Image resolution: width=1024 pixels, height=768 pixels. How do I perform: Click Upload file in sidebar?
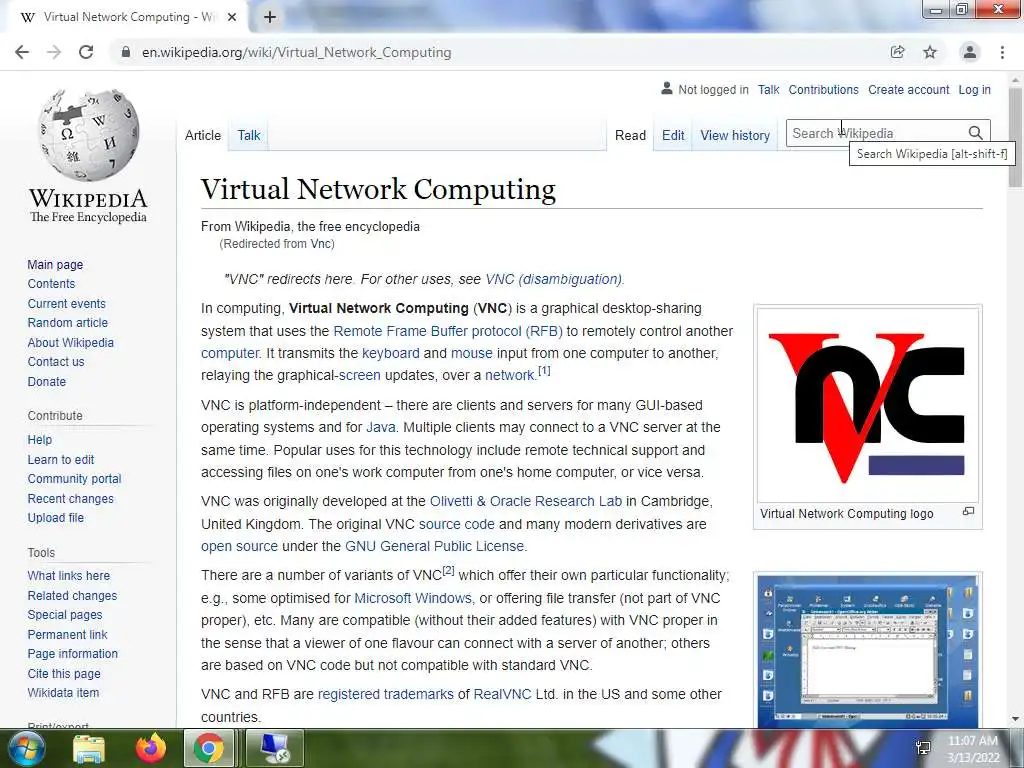coord(56,518)
